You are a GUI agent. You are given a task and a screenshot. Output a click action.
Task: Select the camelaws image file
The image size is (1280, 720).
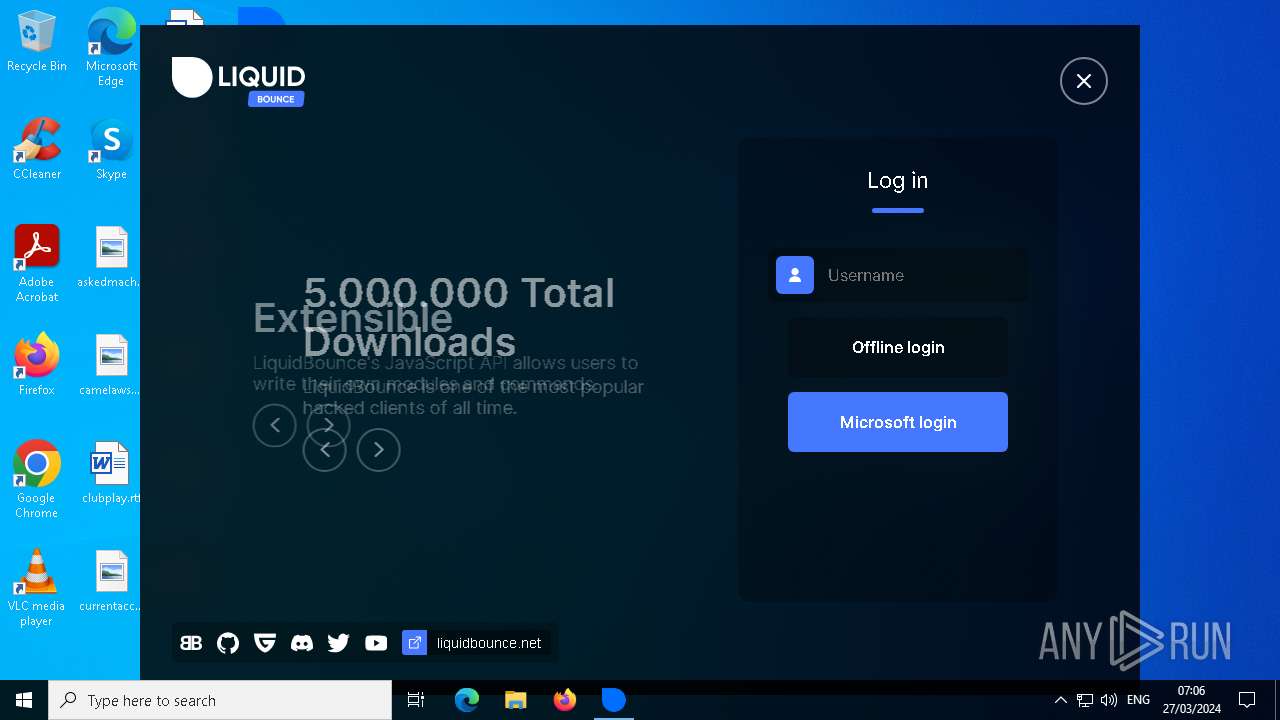(x=111, y=365)
